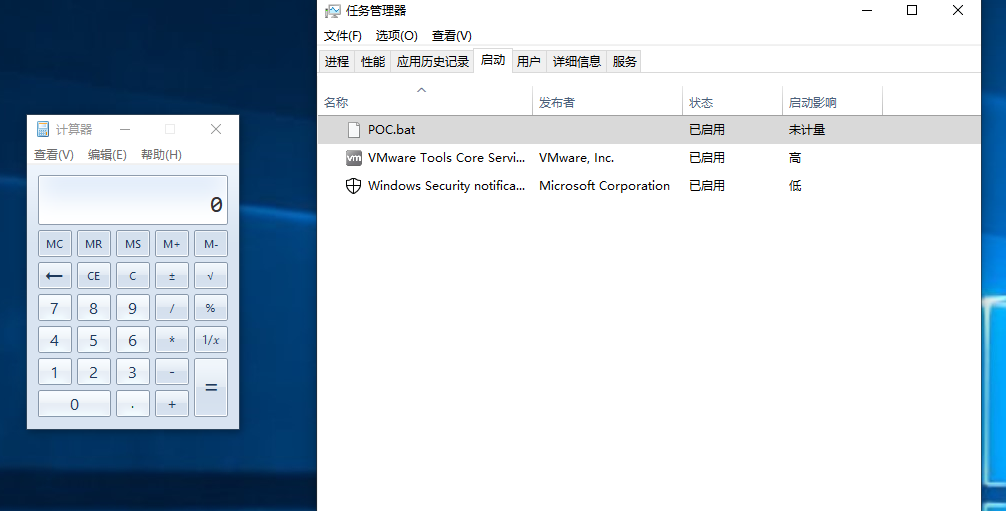1006x511 pixels.
Task: Click the C clear button
Action: coord(133,276)
